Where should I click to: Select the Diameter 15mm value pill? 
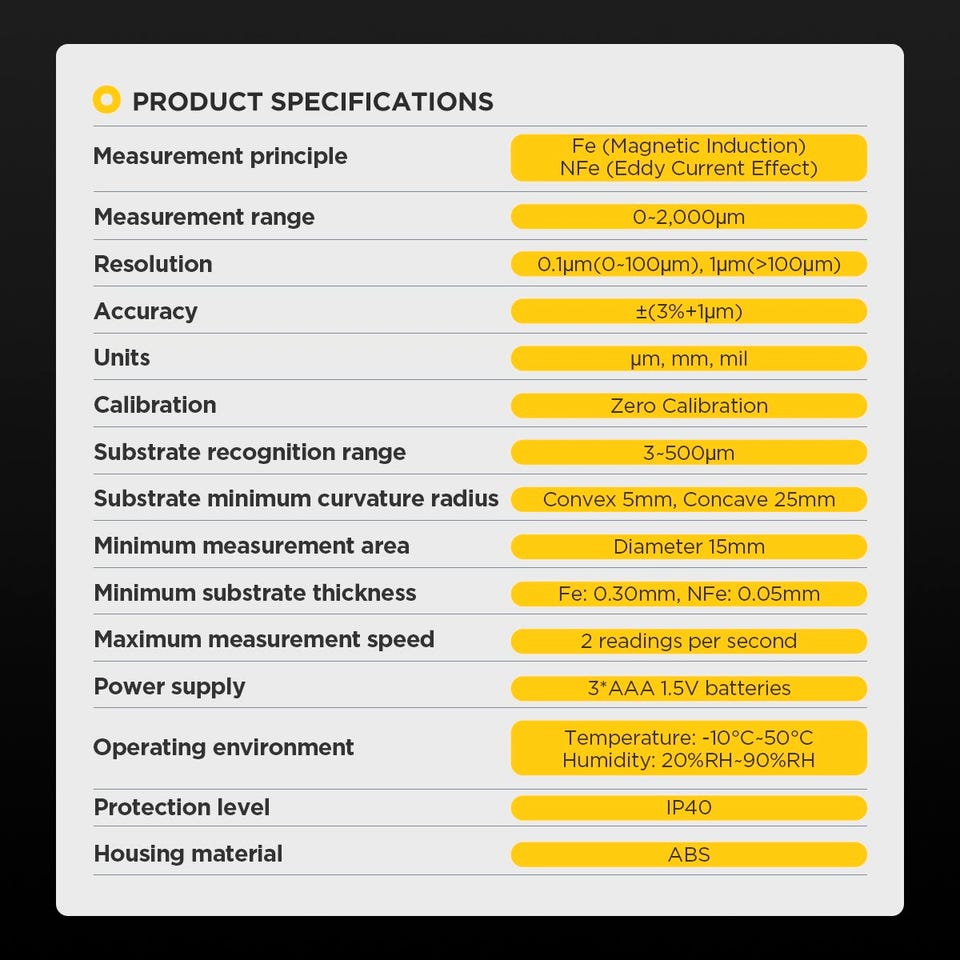689,547
